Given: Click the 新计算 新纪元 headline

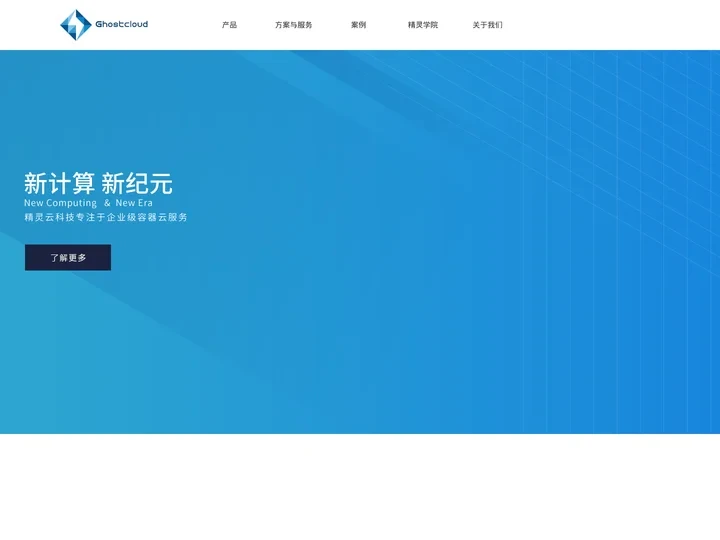Looking at the screenshot, I should (x=98, y=183).
